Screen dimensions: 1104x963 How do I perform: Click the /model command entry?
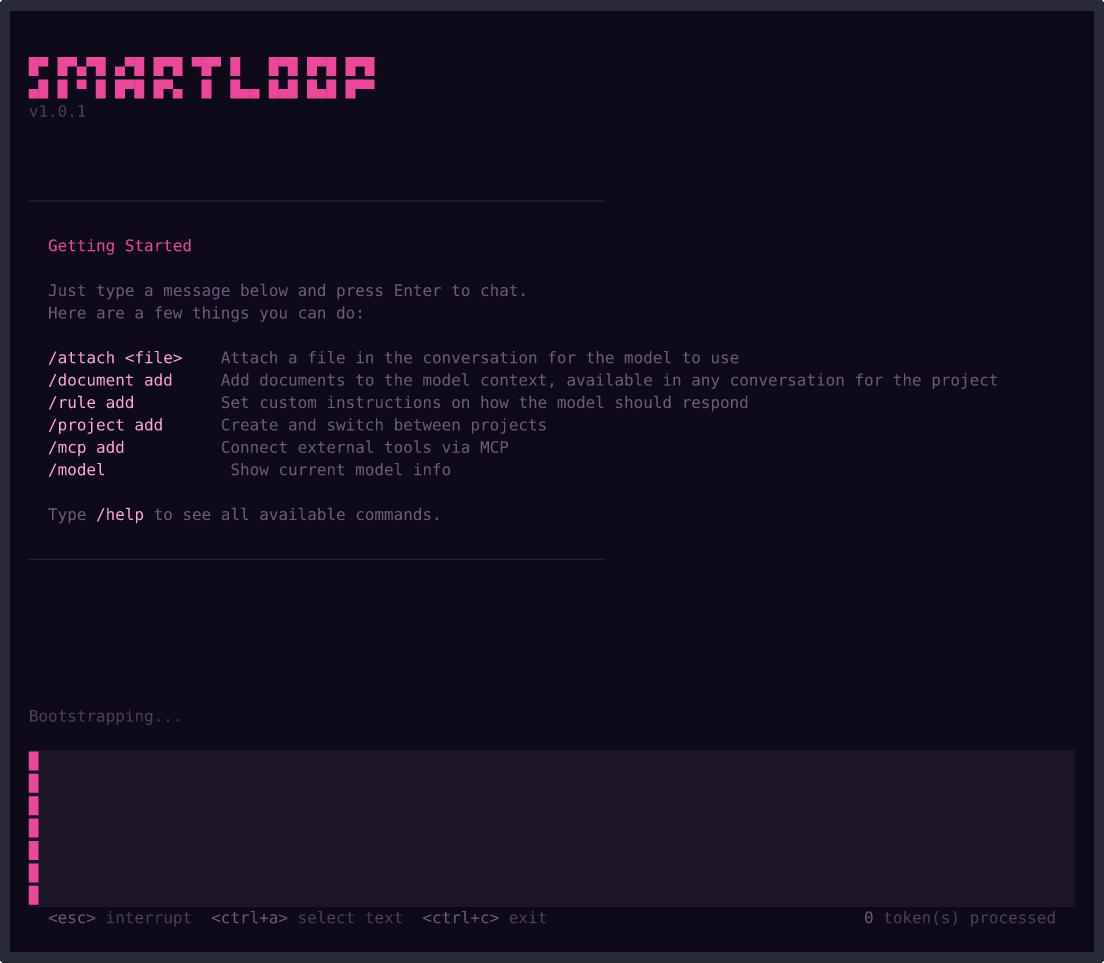[77, 469]
